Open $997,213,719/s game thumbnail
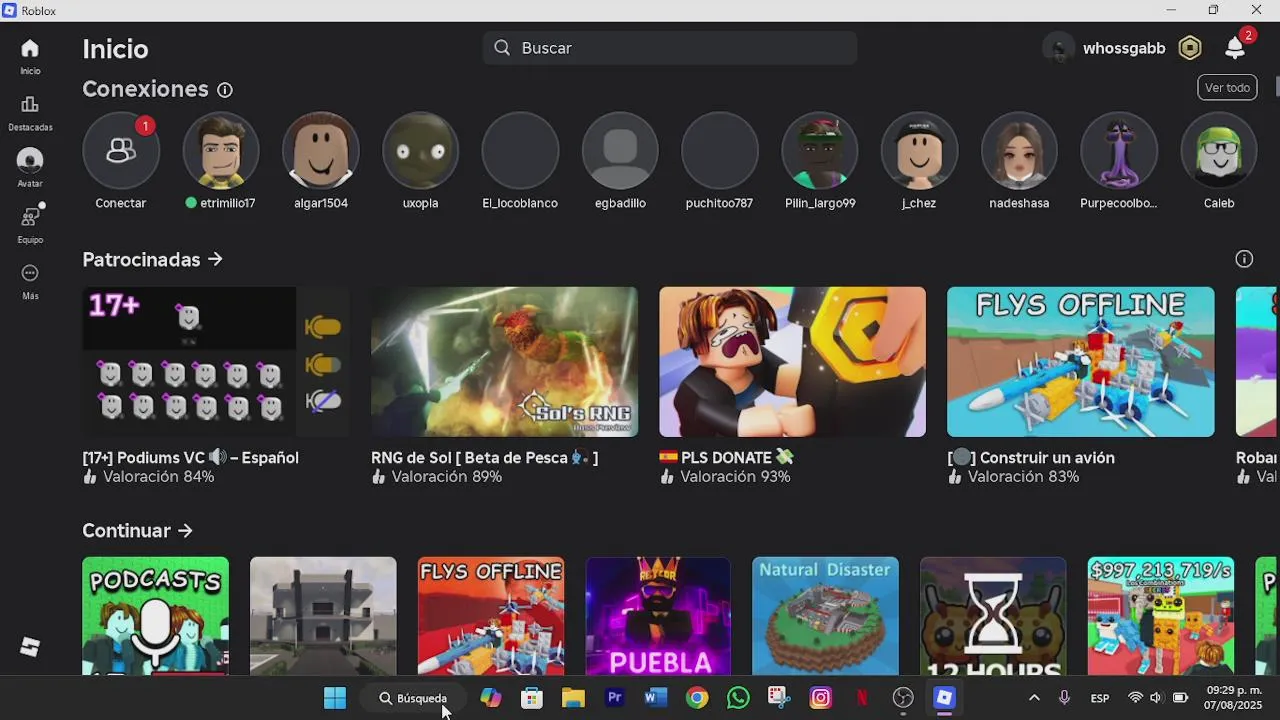 1161,616
